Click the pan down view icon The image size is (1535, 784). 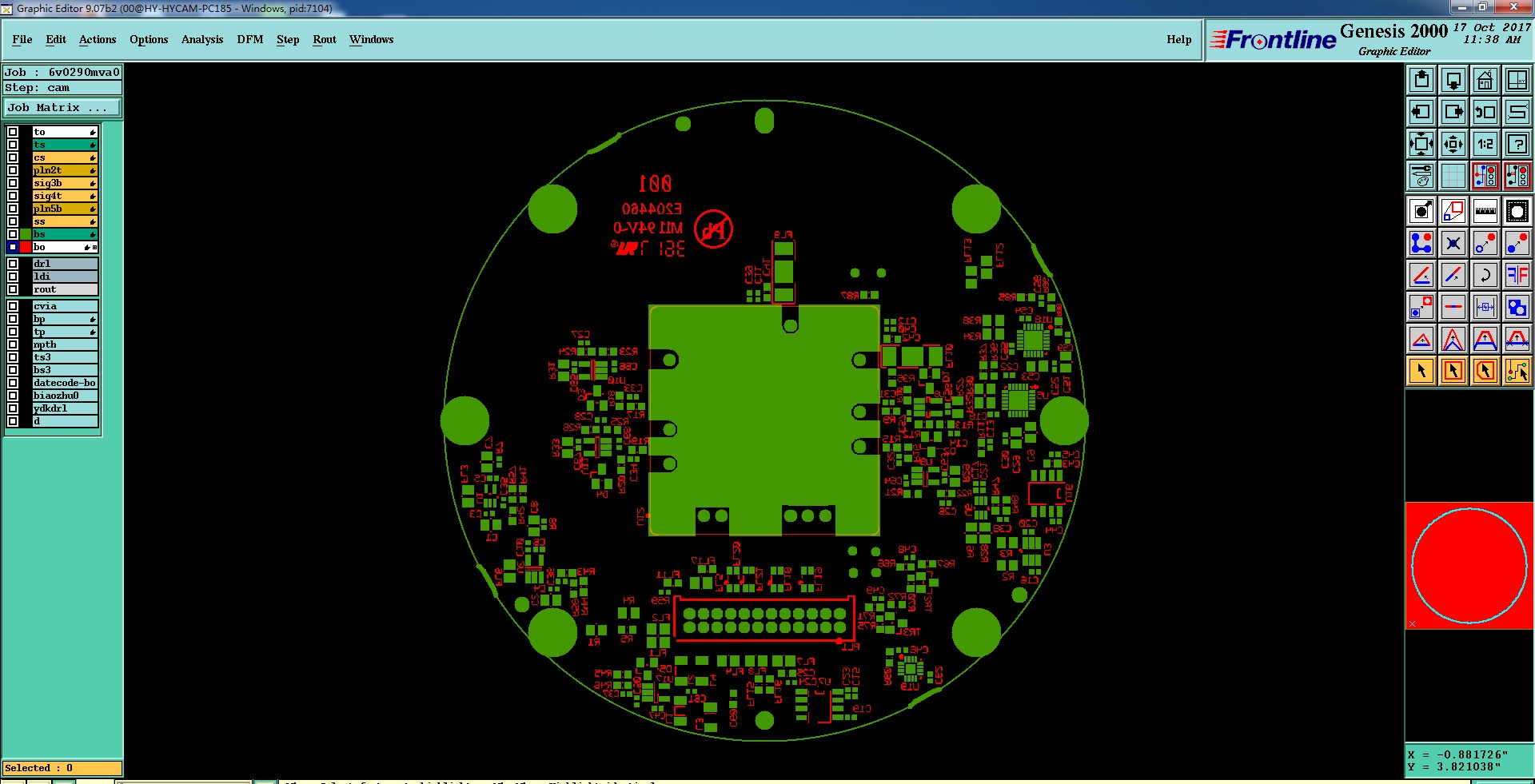[x=1453, y=80]
